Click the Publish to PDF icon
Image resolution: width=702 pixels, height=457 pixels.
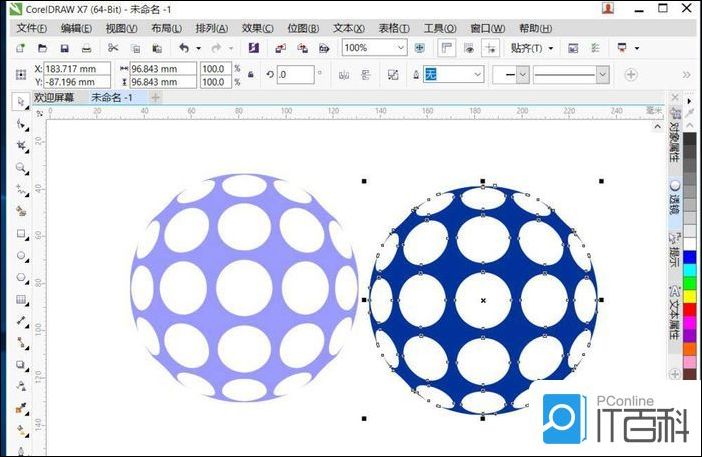324,48
